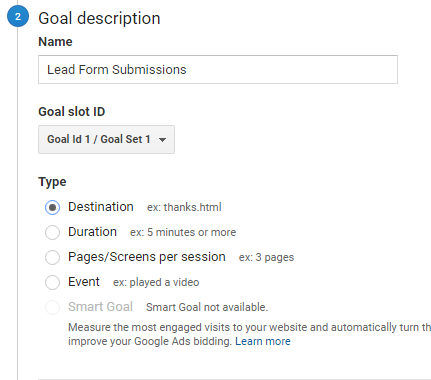Open the Goal Id 1 / Goal Set 1 dropdown

(106, 139)
